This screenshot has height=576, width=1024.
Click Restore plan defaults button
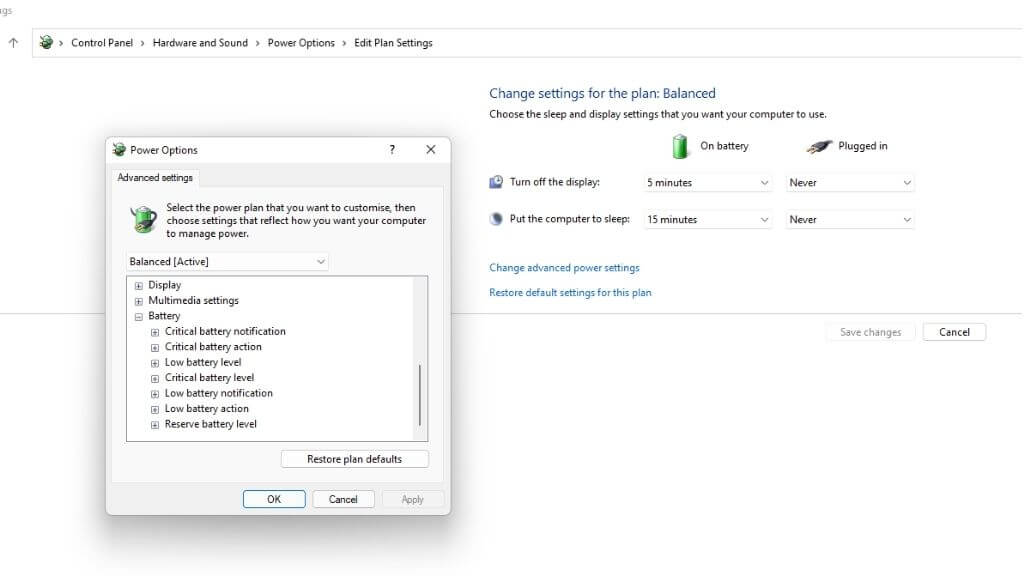coord(354,459)
